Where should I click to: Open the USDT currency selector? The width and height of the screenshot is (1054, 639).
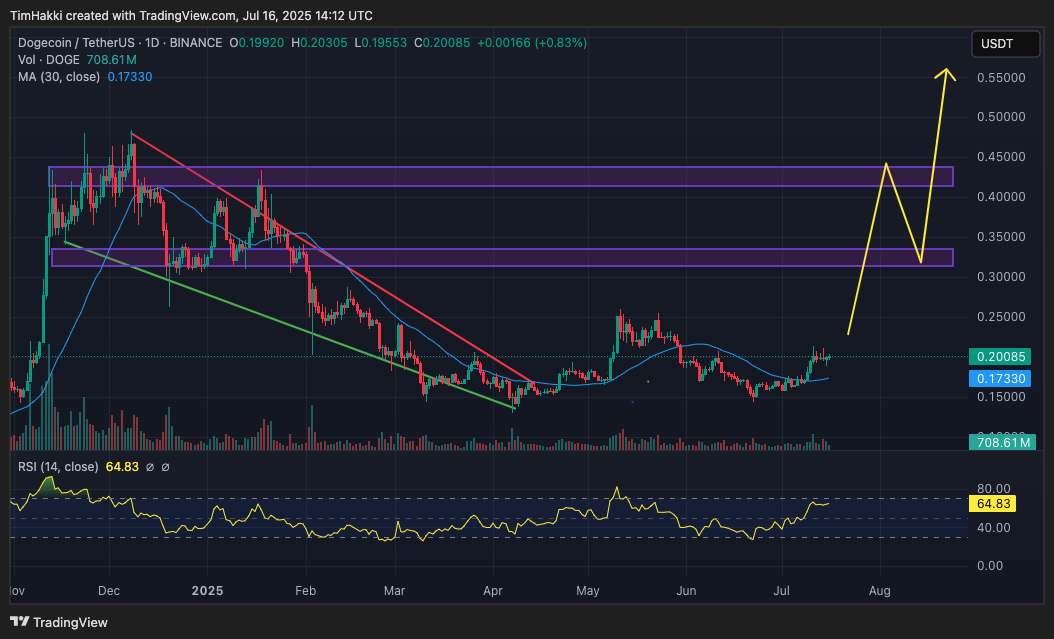pos(1005,44)
